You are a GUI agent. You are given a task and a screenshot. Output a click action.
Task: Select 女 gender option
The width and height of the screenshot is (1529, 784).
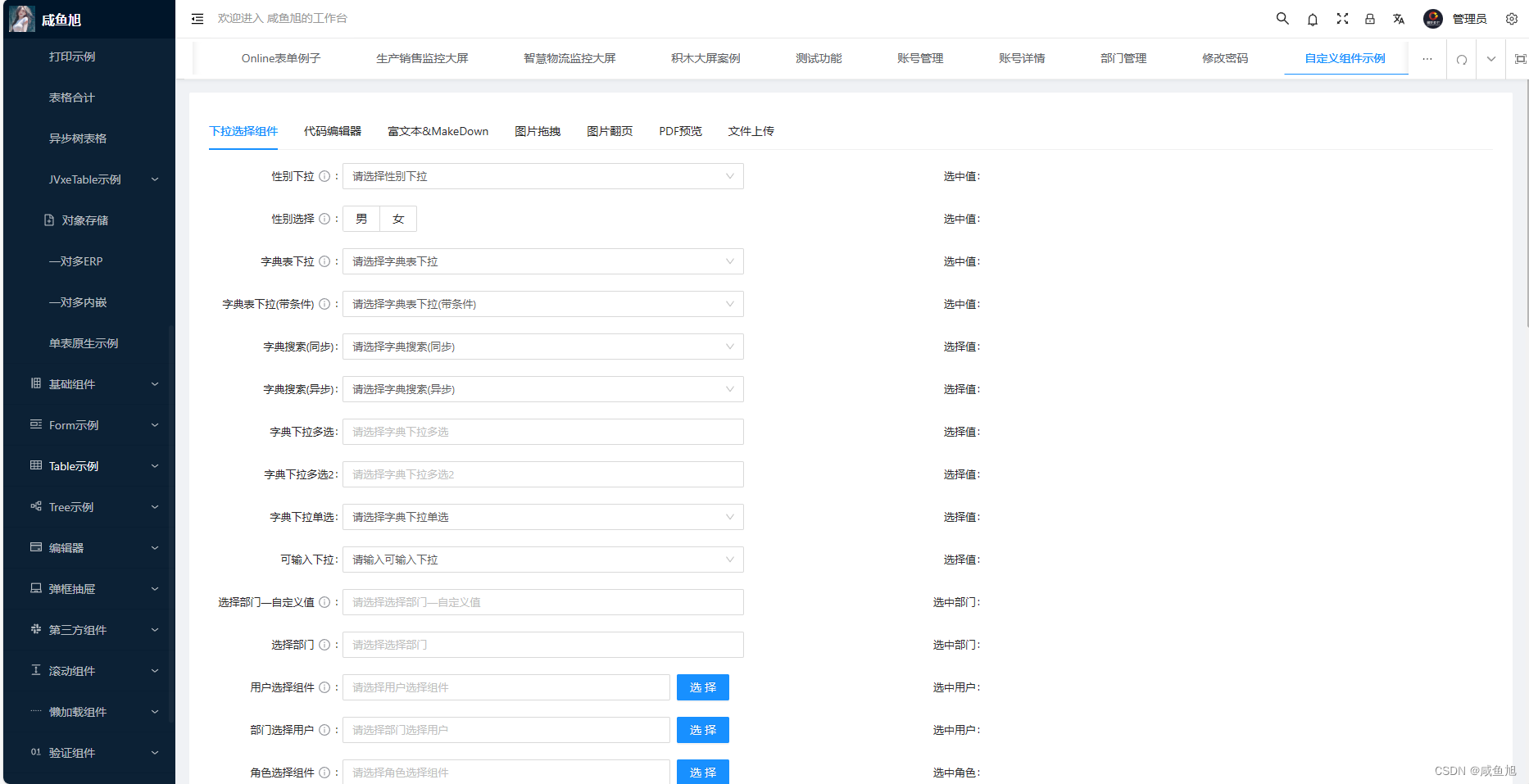[398, 219]
